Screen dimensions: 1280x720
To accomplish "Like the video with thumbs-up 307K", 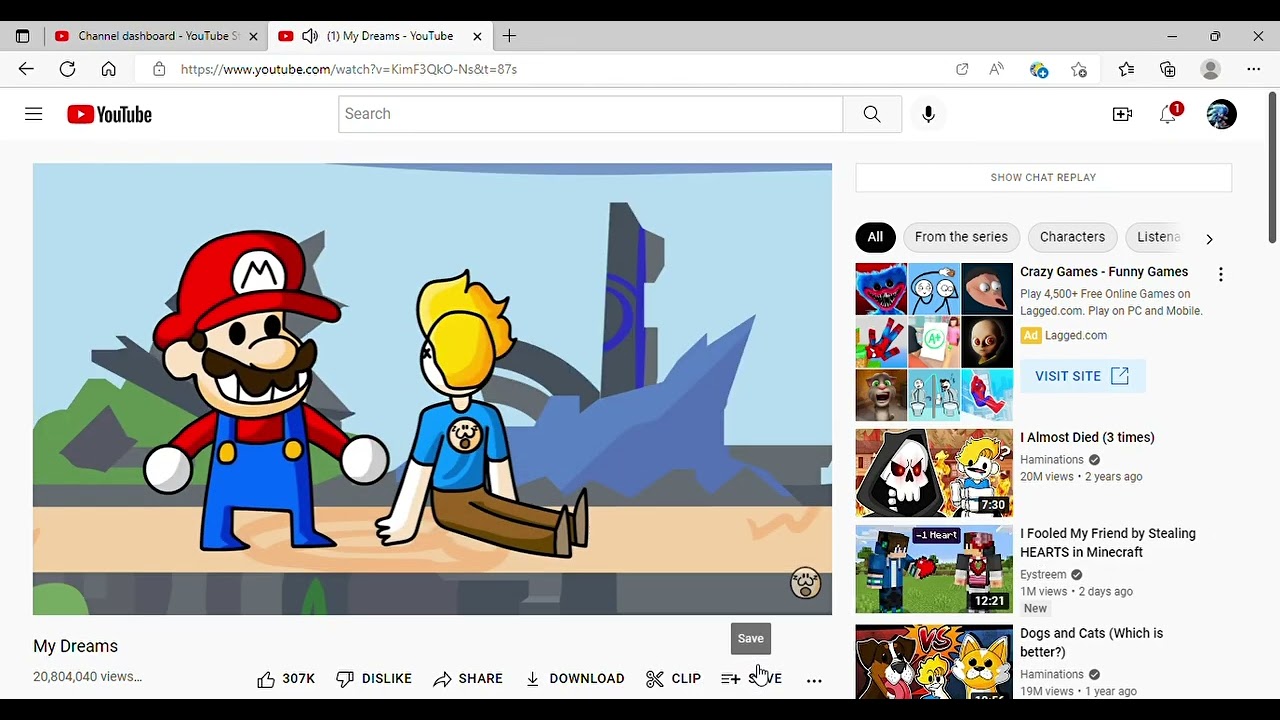I will (x=285, y=679).
